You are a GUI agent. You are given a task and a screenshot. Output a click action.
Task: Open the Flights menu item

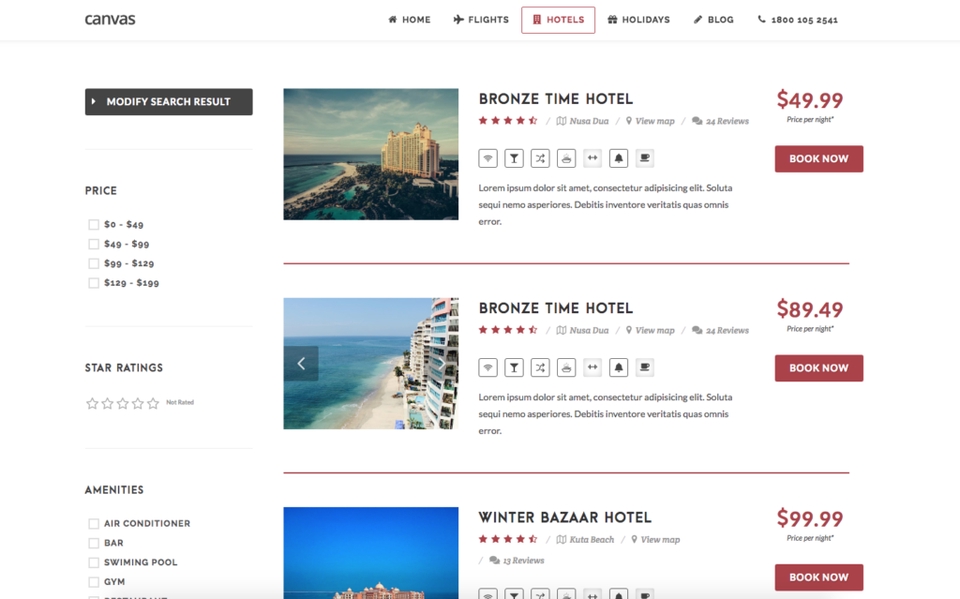click(x=481, y=20)
